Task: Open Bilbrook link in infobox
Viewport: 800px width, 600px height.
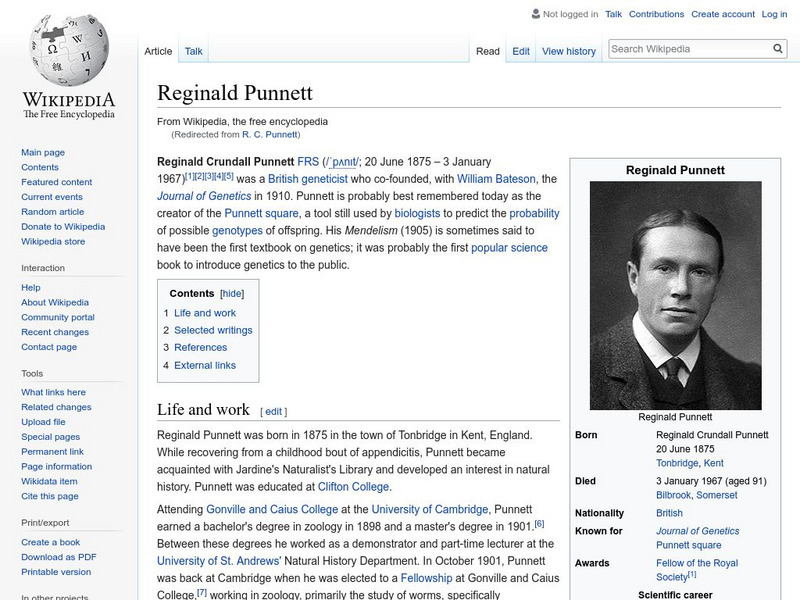Action: pyautogui.click(x=673, y=495)
